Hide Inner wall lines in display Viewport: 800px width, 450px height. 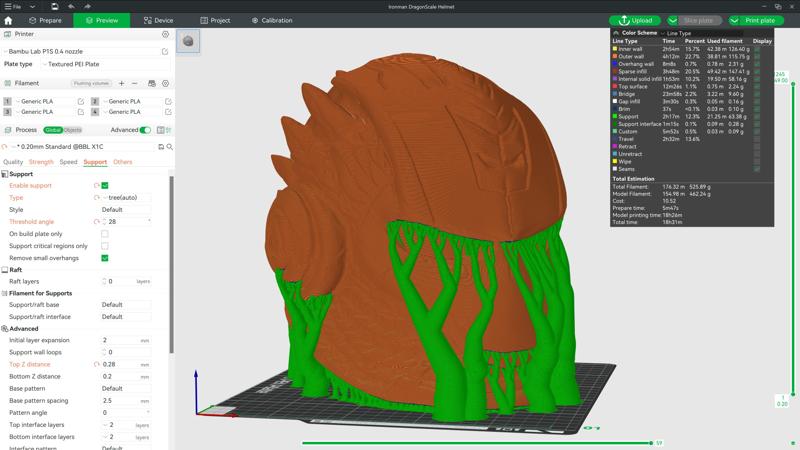(757, 49)
